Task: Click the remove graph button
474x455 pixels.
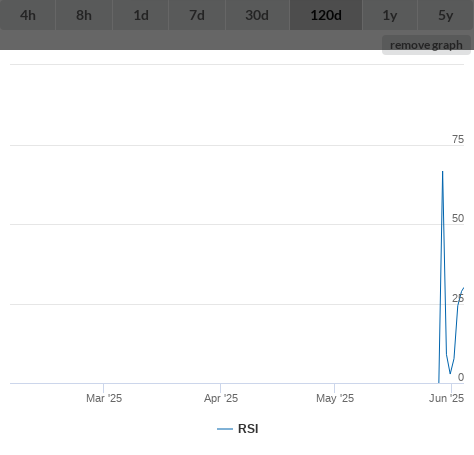Action: [x=426, y=45]
